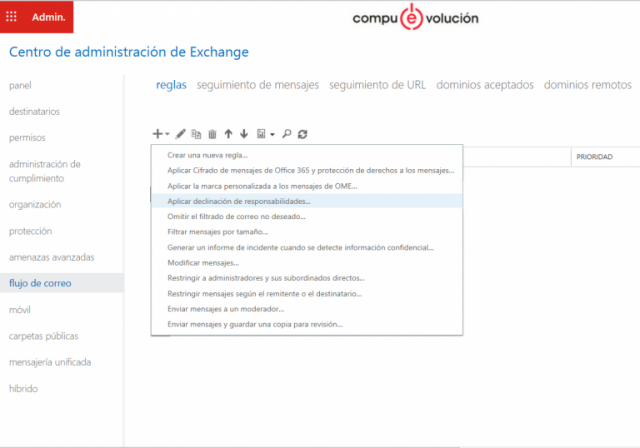Select 'Crear una nueva regla...' menu entry
The width and height of the screenshot is (640, 448).
point(208,155)
